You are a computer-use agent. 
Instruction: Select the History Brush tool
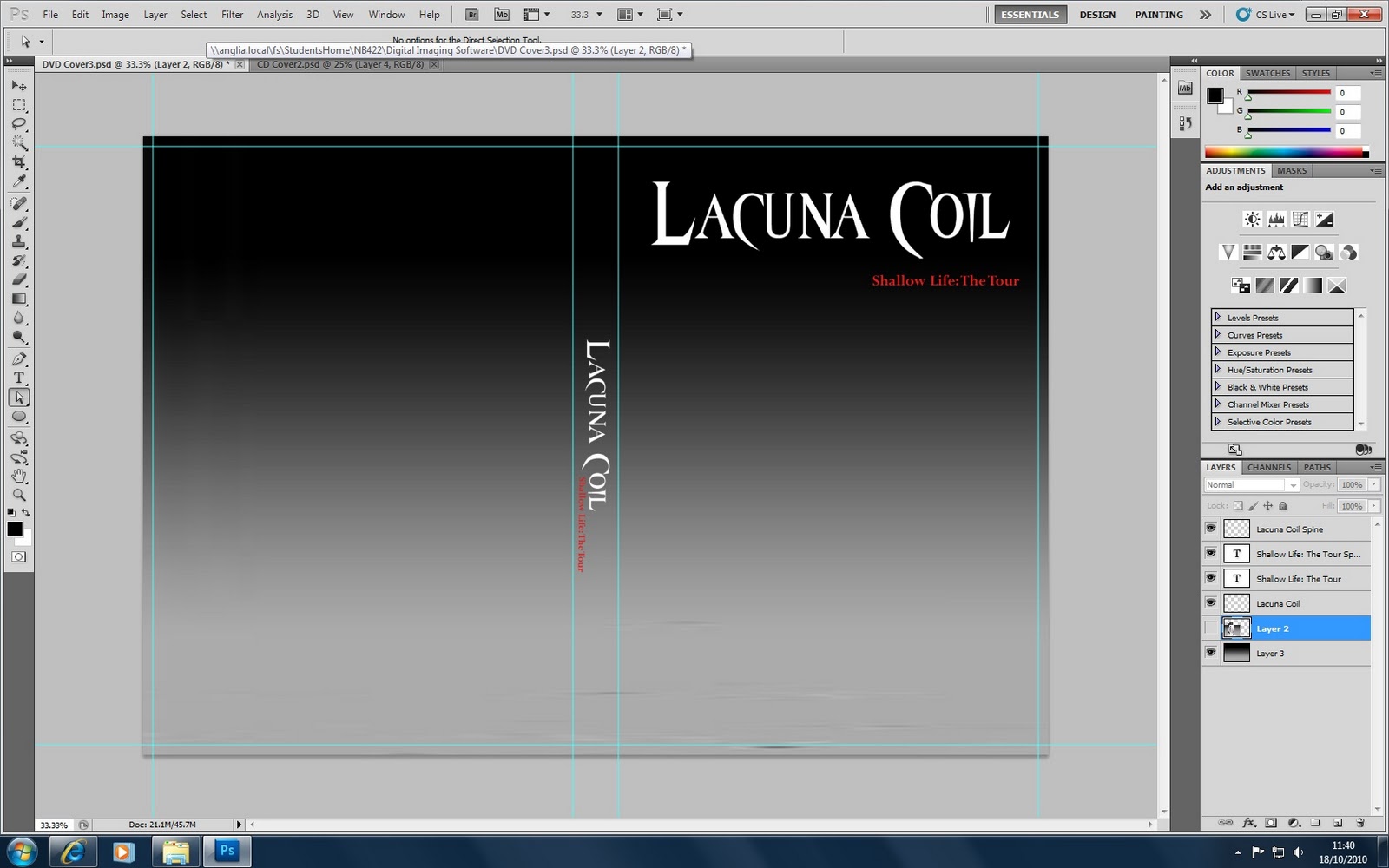(x=19, y=261)
